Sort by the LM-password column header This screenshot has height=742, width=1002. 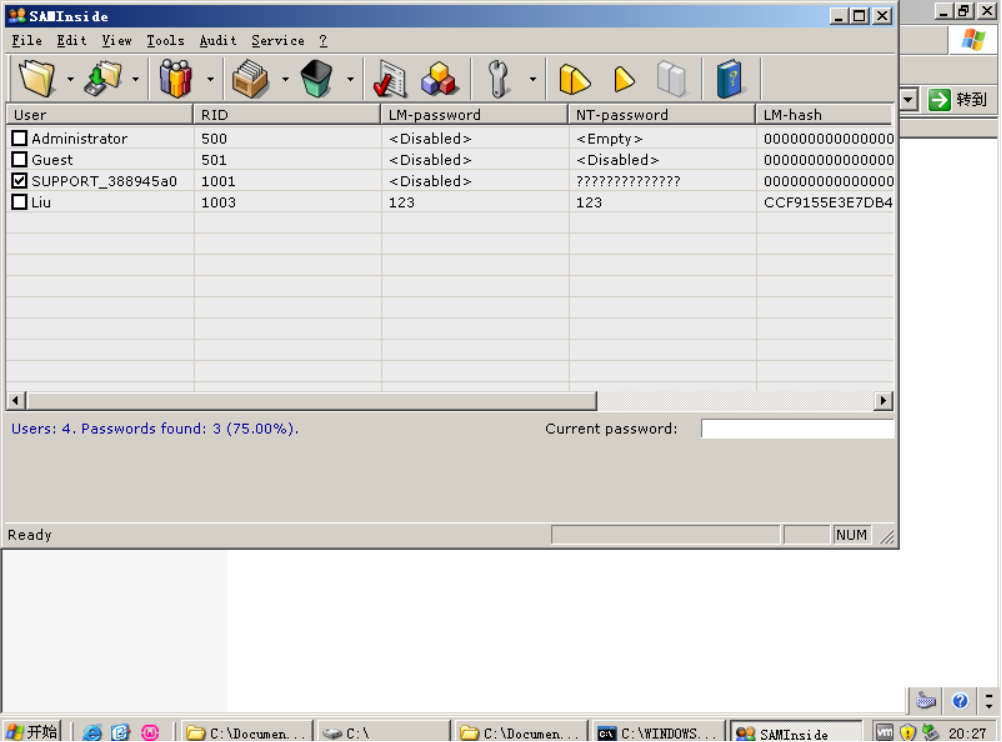tap(474, 114)
